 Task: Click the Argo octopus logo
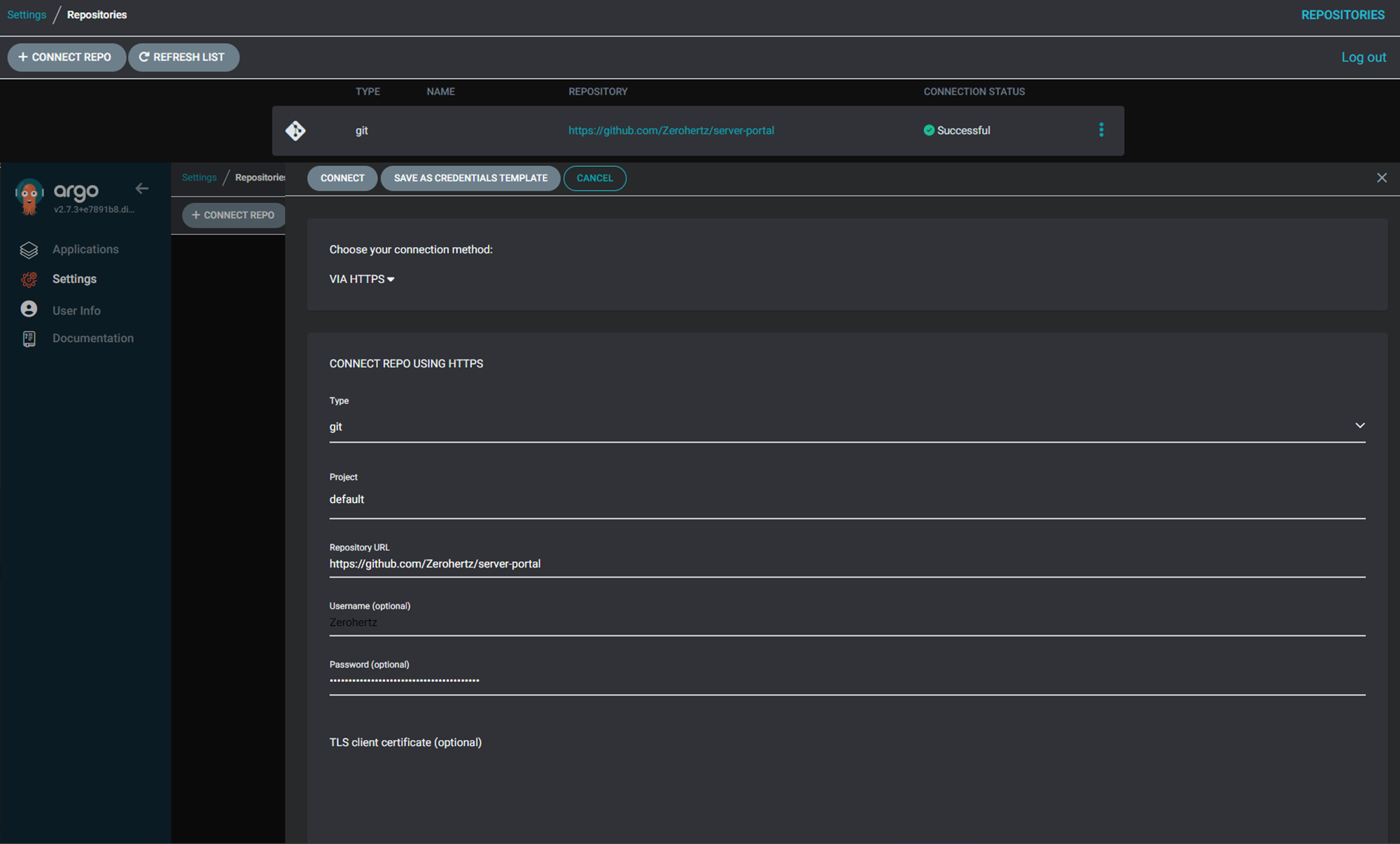click(x=29, y=197)
